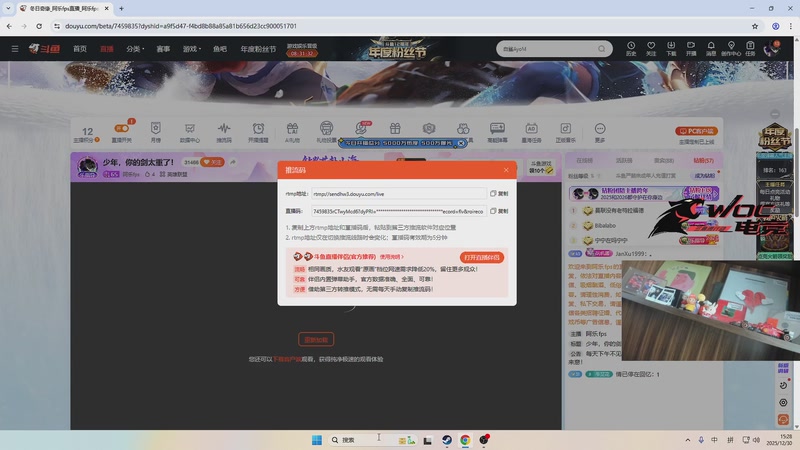This screenshot has width=800, height=450.
Task: Dismiss the blue 5000万 banner with X
Action: pos(461,143)
